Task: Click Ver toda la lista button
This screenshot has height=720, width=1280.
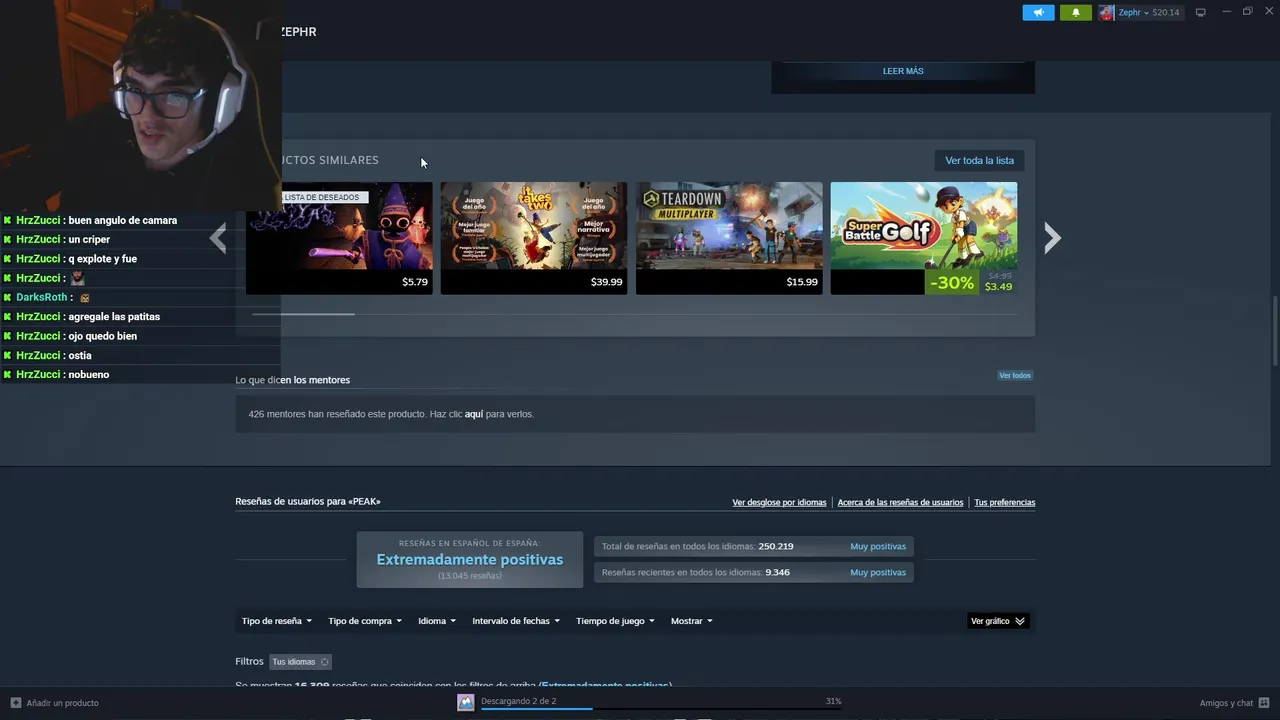Action: pos(979,160)
